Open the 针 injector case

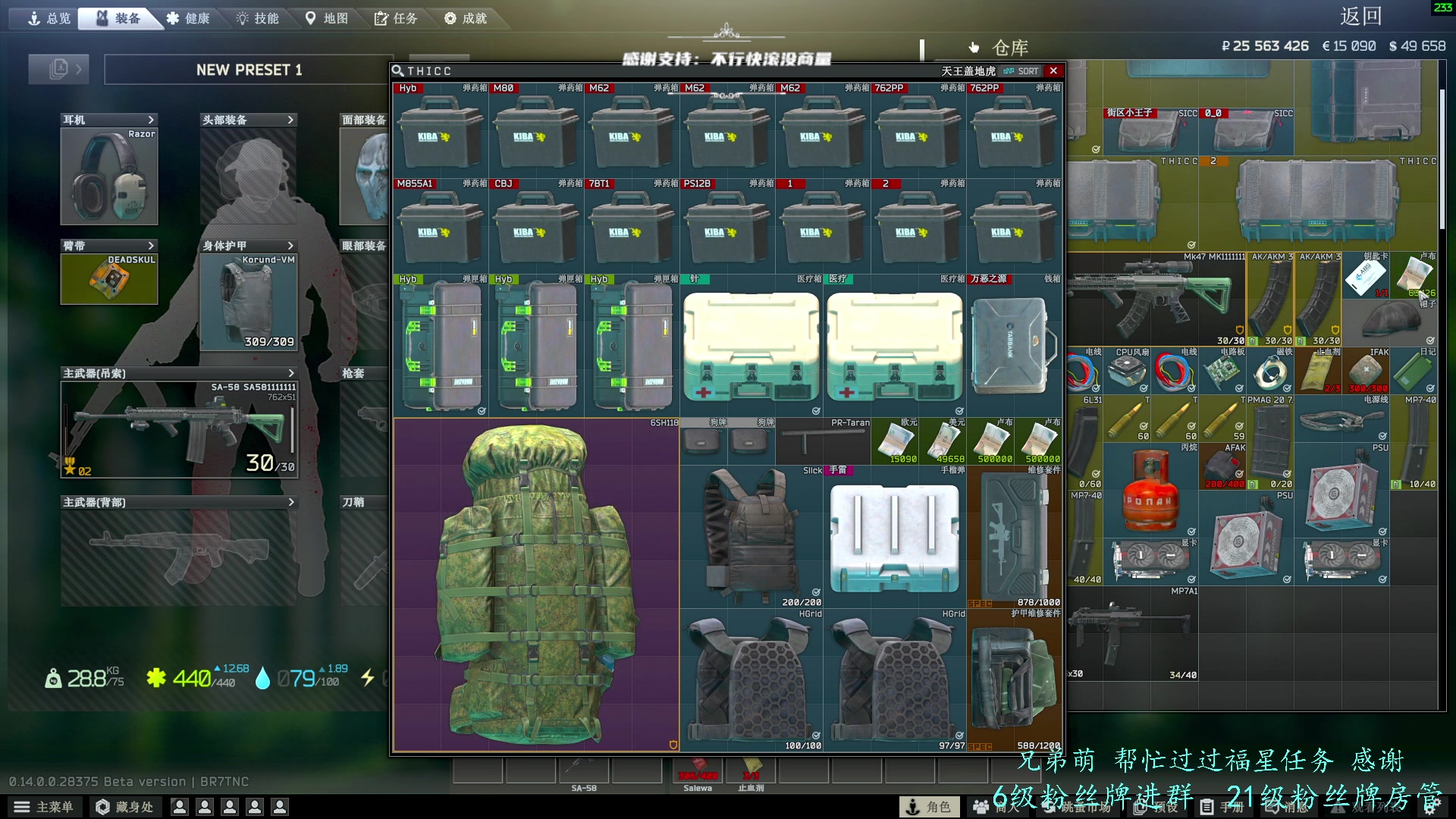[752, 345]
